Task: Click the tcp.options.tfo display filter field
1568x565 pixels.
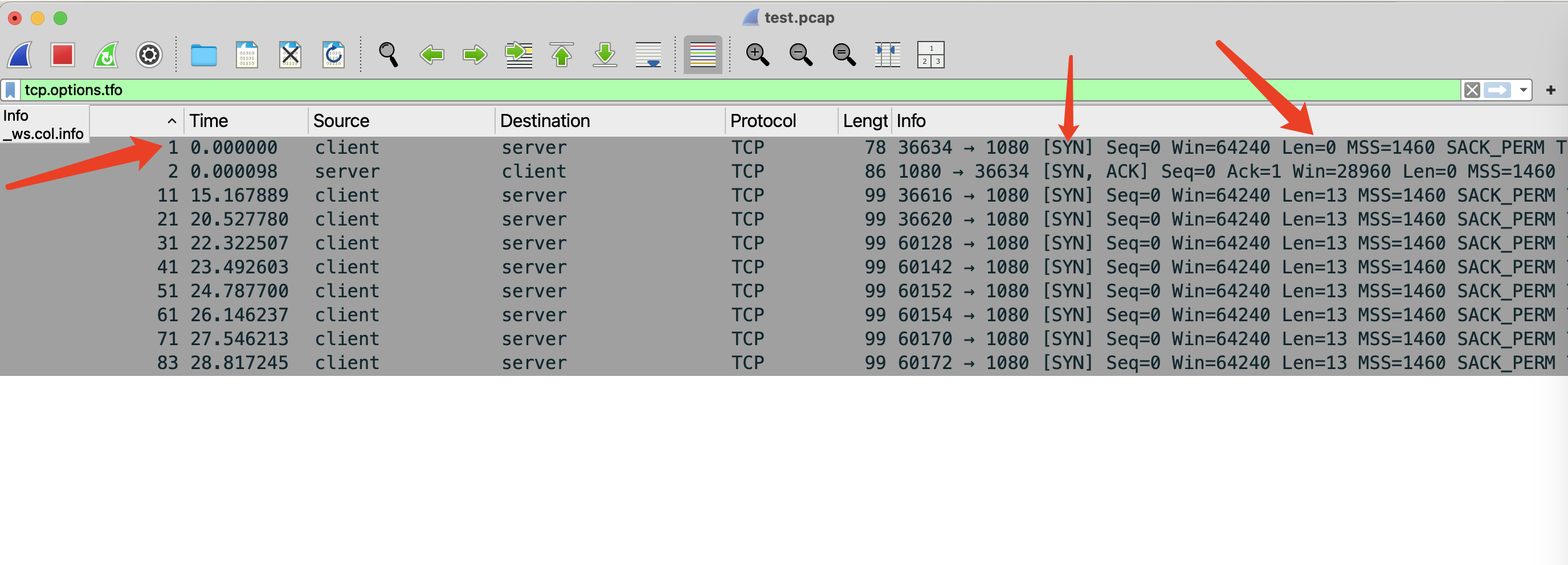Action: click(740, 90)
